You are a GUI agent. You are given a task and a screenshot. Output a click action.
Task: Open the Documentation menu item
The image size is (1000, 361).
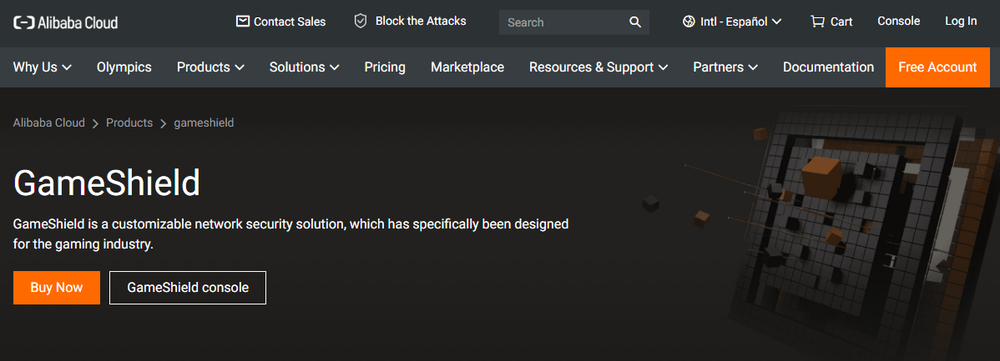[x=828, y=67]
